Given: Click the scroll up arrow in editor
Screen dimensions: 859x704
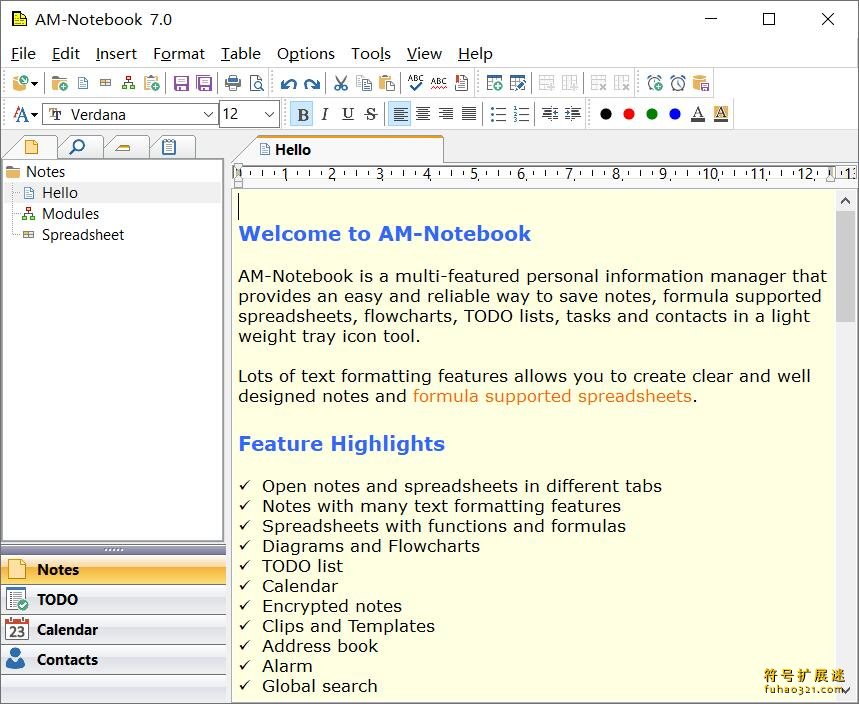Looking at the screenshot, I should click(845, 201).
